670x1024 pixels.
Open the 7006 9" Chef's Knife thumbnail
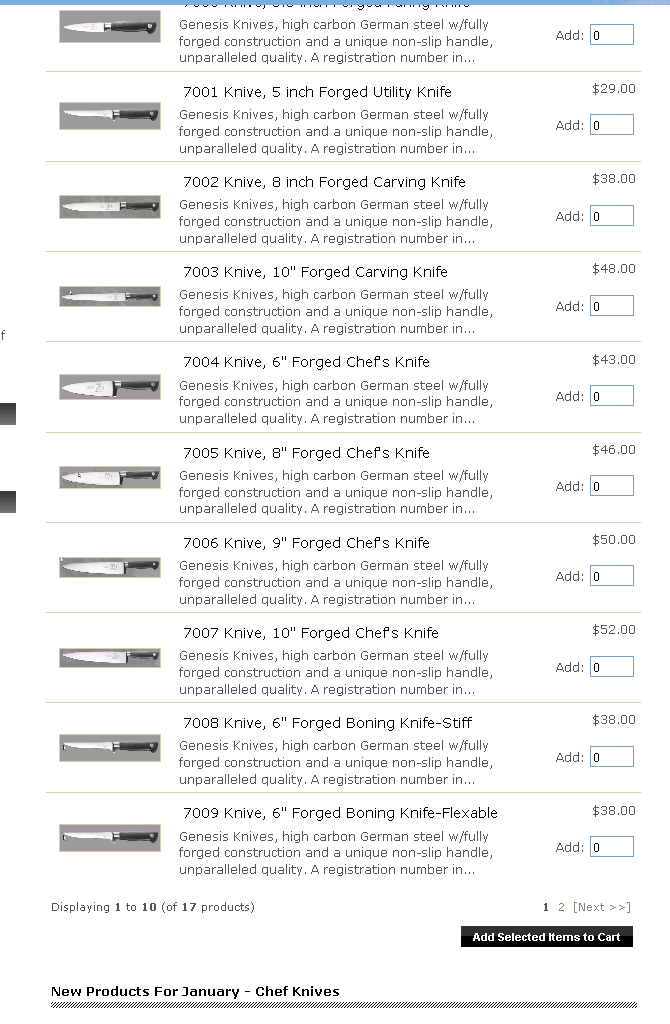(x=110, y=567)
